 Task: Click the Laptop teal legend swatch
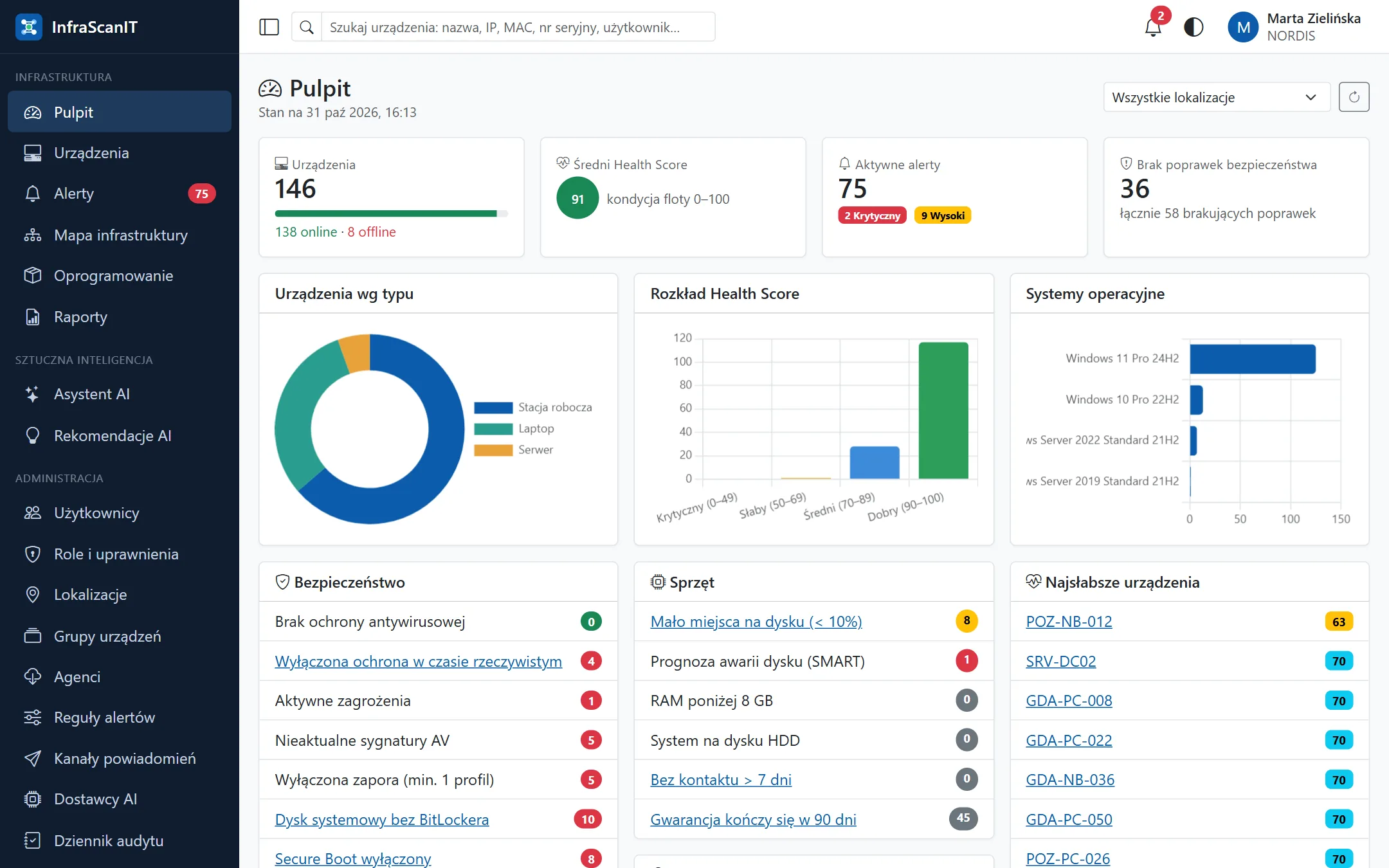pyautogui.click(x=493, y=429)
